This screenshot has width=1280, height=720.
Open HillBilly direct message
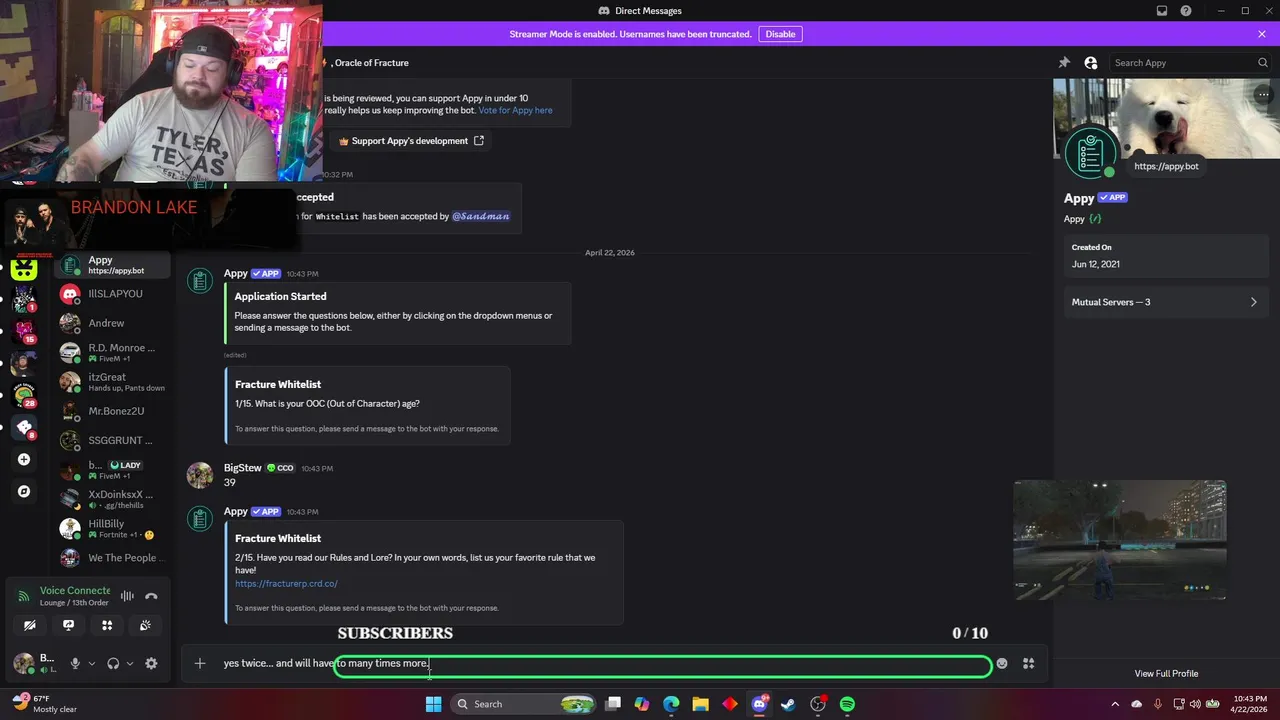pos(112,528)
